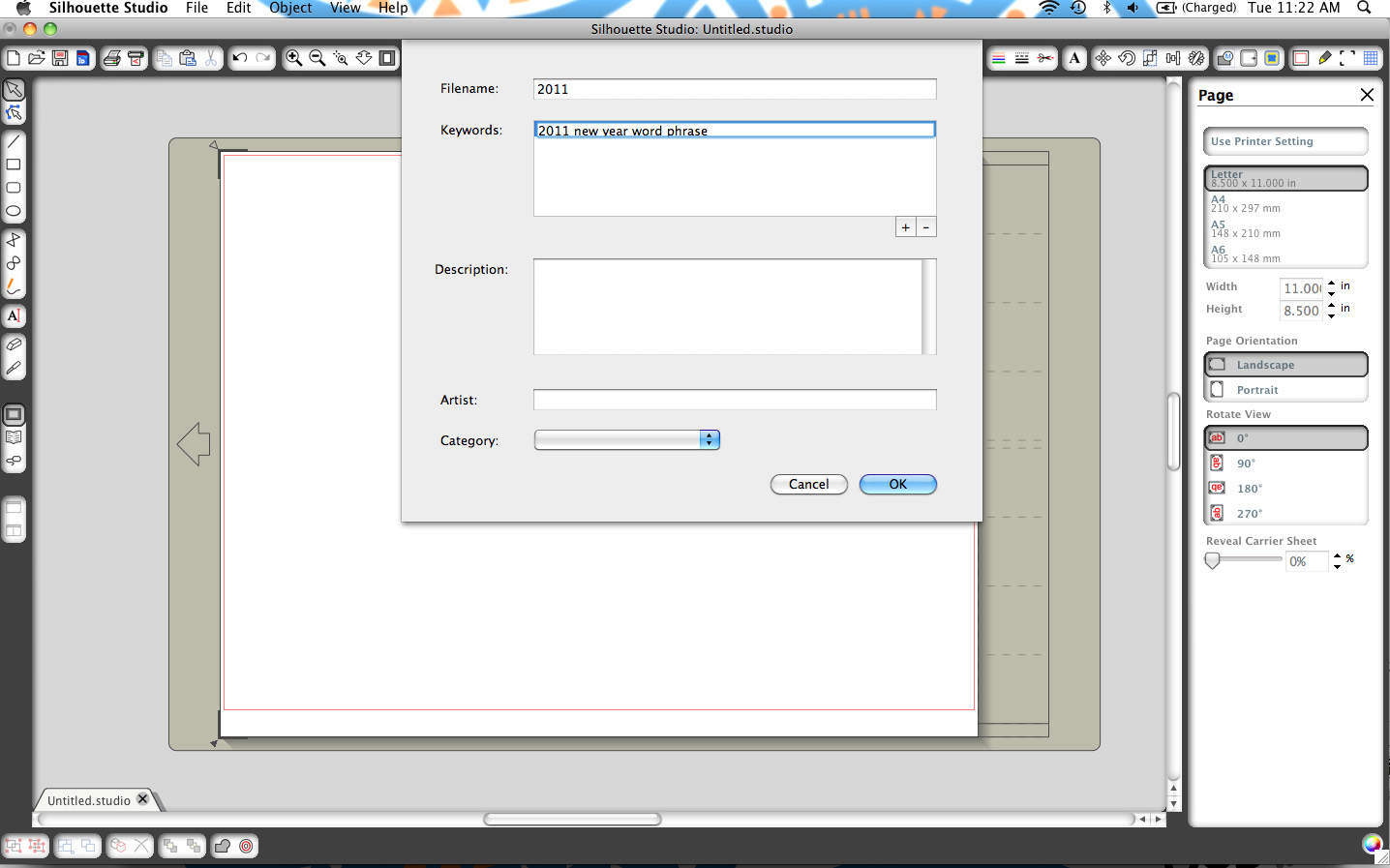Open the Move panel icon

click(1103, 59)
